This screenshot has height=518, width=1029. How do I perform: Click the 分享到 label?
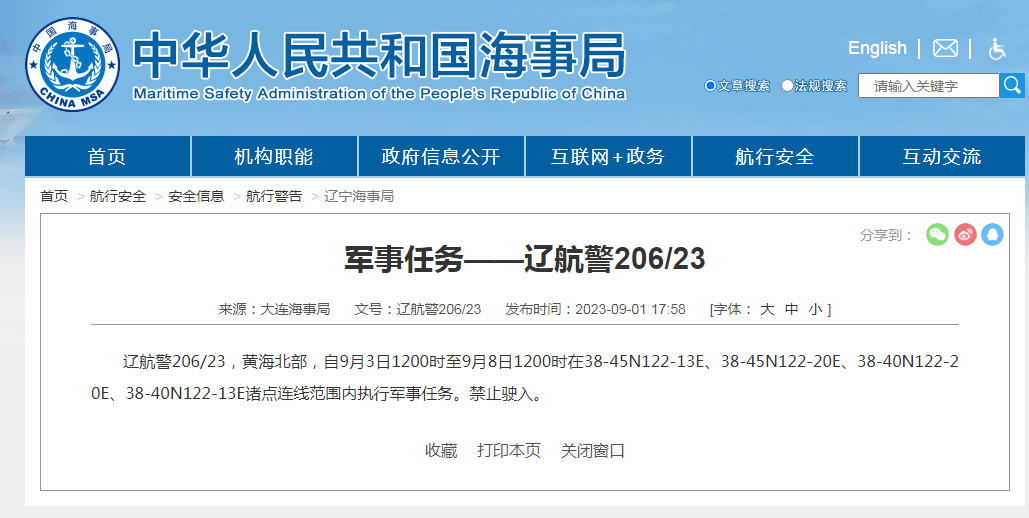(x=886, y=235)
